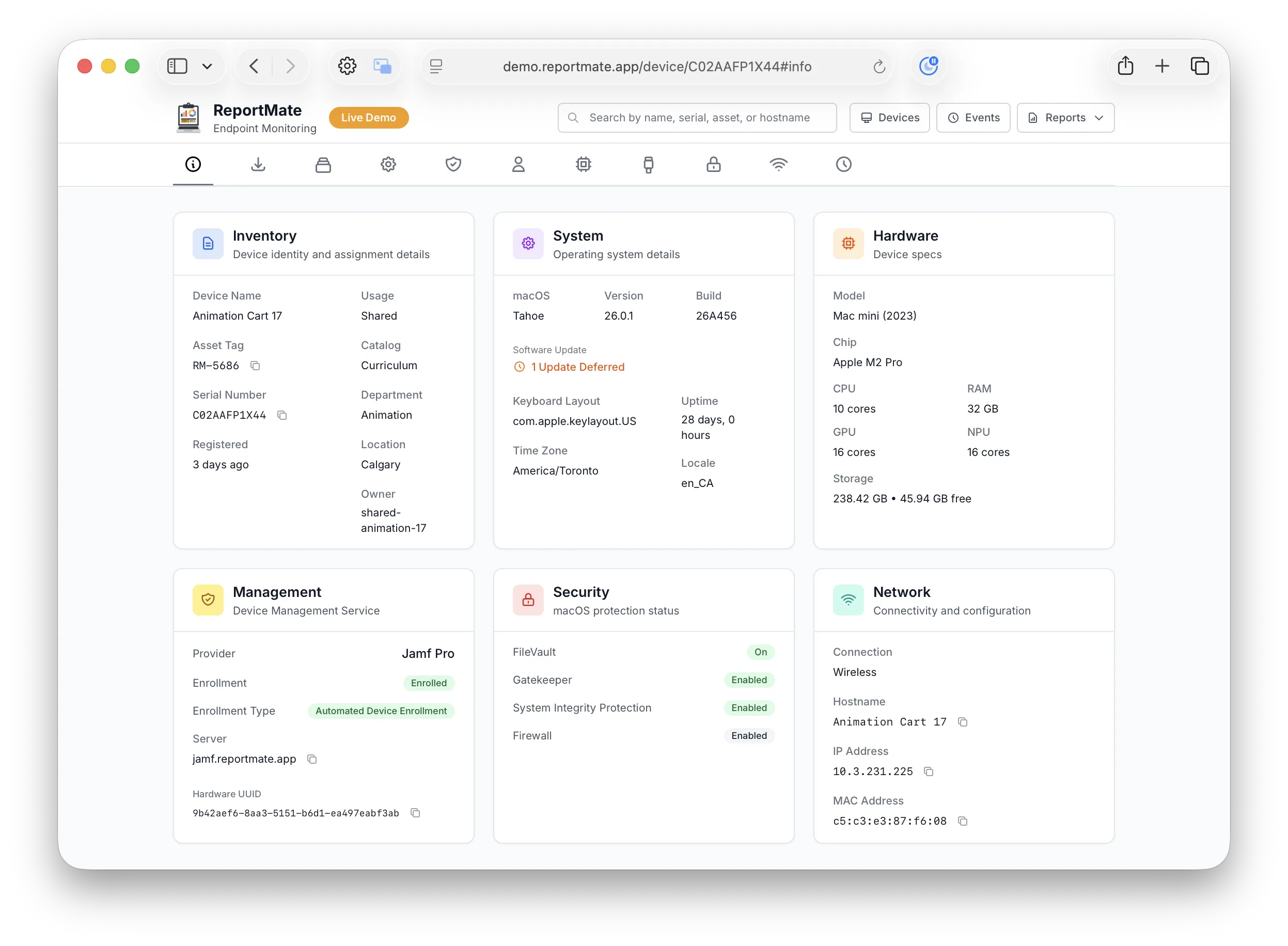Focus the device search field
This screenshot has height=946, width=1288.
click(697, 118)
